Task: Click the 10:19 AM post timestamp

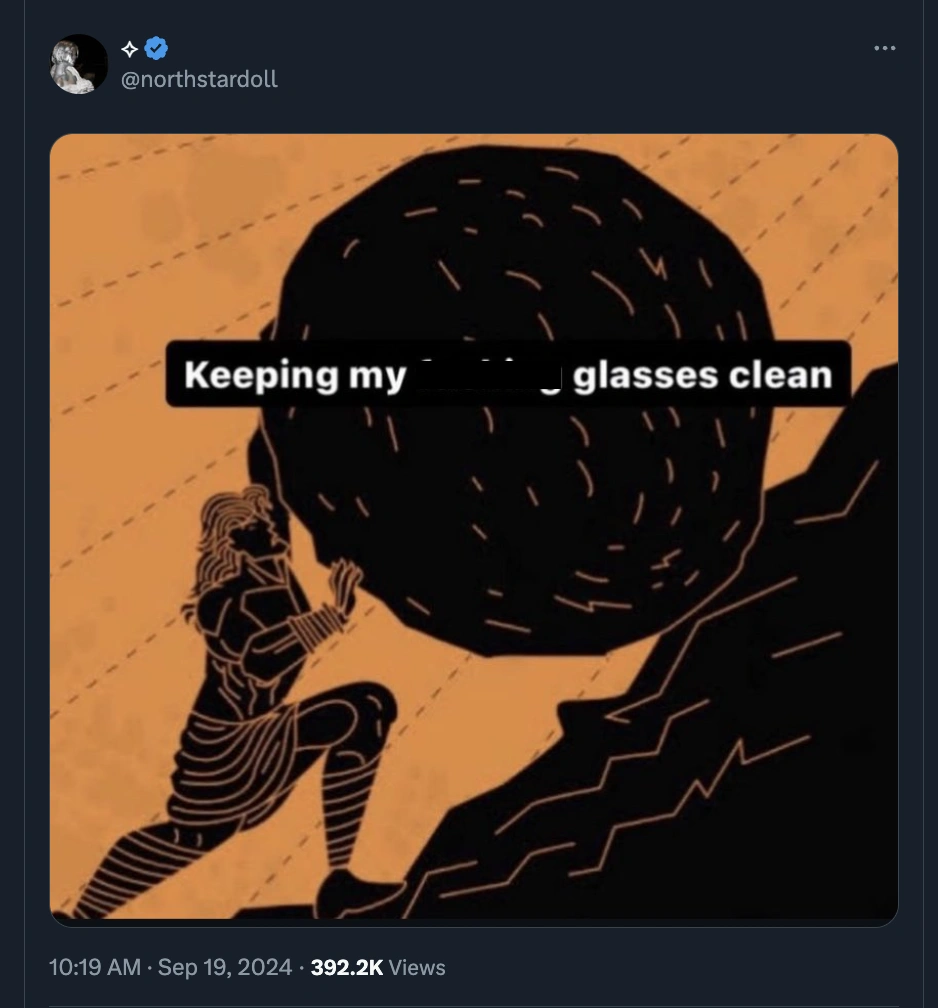Action: (95, 967)
